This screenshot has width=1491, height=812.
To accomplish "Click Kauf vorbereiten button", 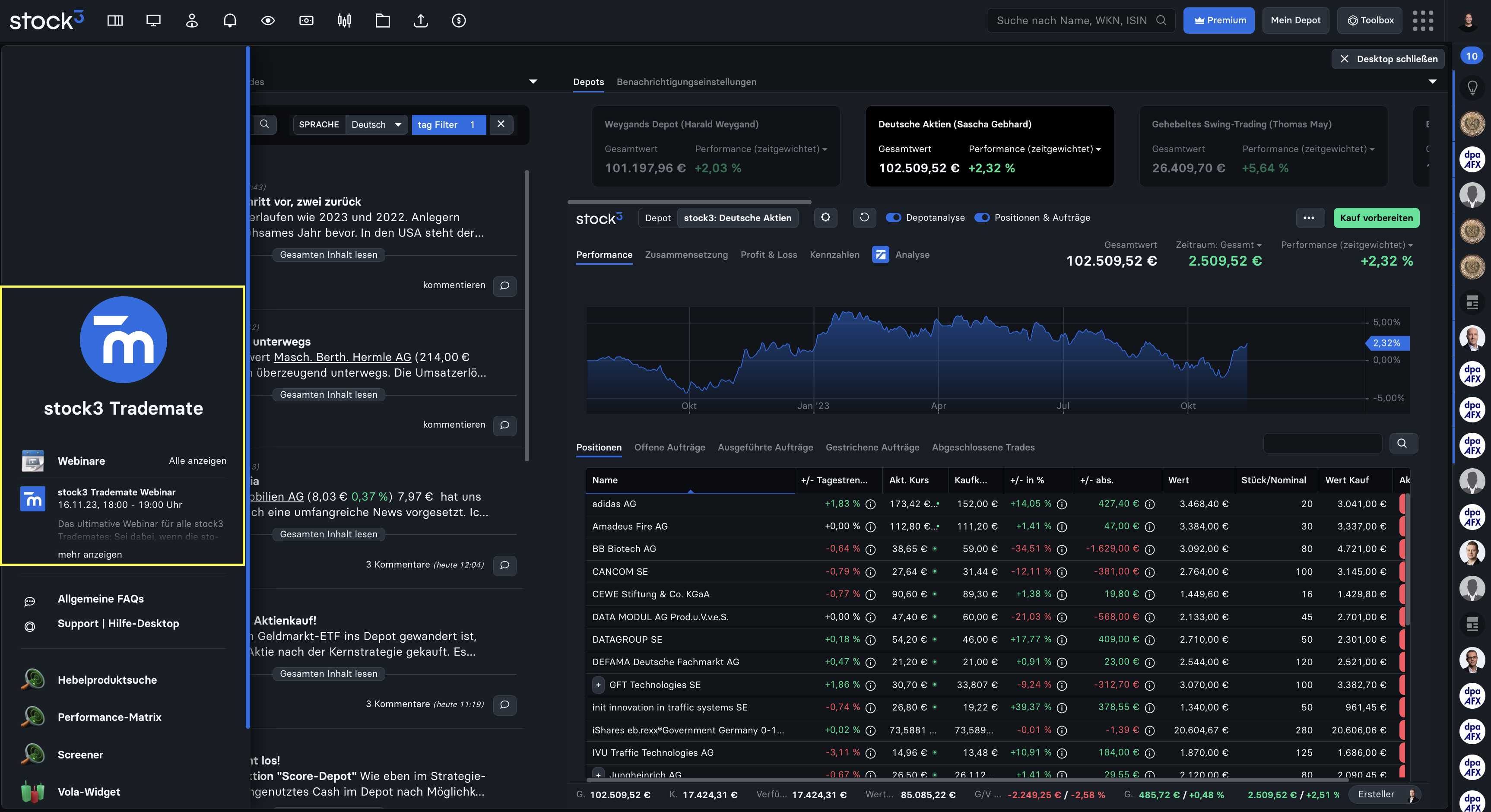I will tap(1377, 218).
